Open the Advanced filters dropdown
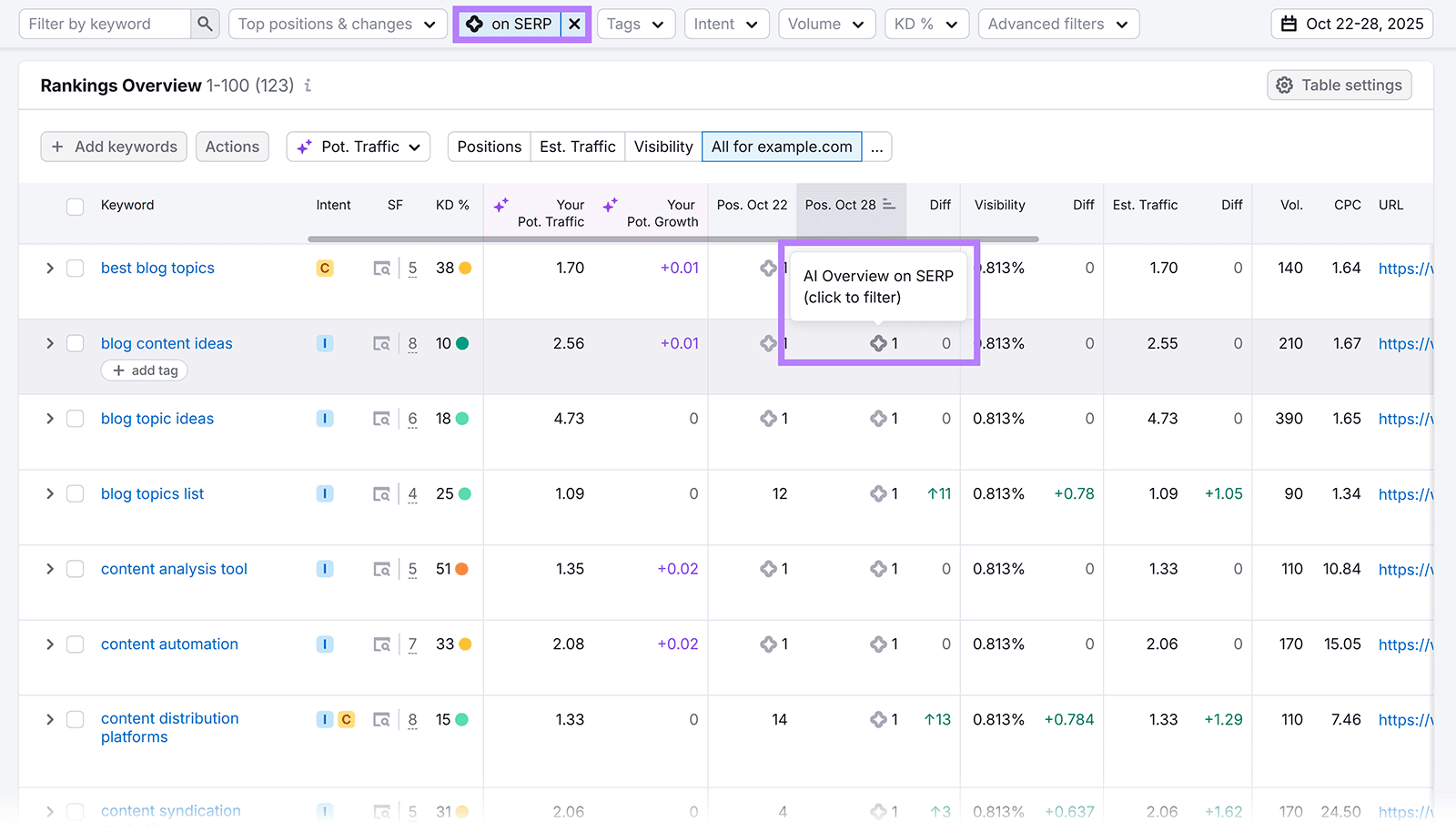The width and height of the screenshot is (1456, 832). coord(1057,24)
